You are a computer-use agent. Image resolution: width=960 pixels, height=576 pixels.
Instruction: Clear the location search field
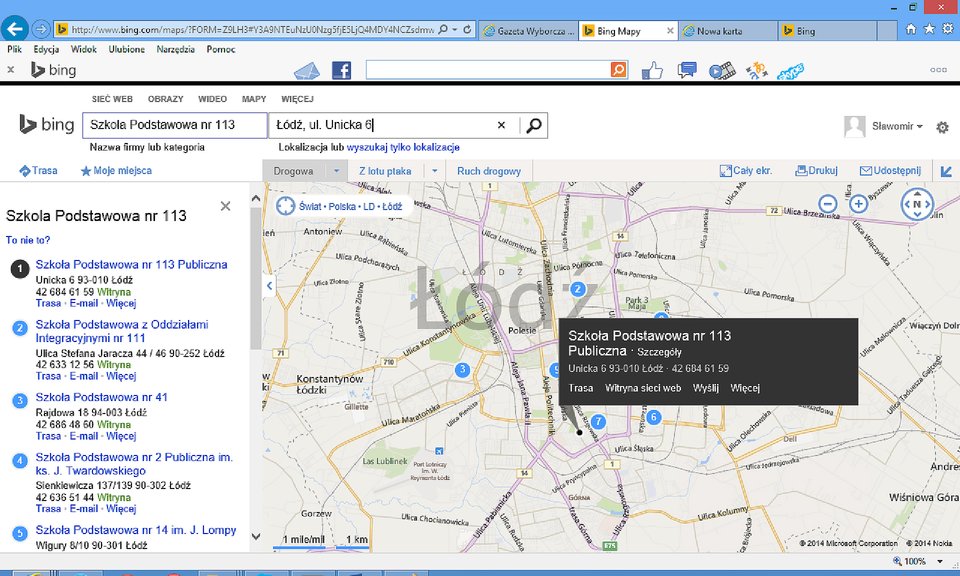(501, 125)
